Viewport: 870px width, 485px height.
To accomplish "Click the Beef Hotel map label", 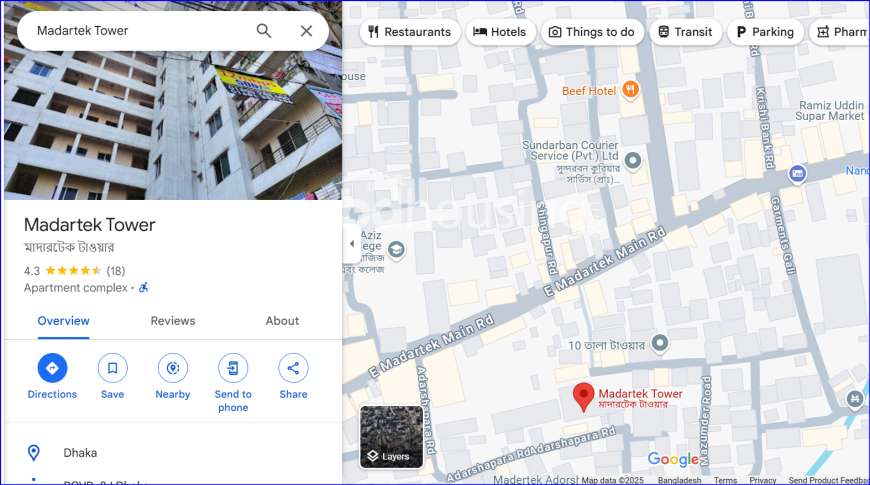I will tap(589, 91).
